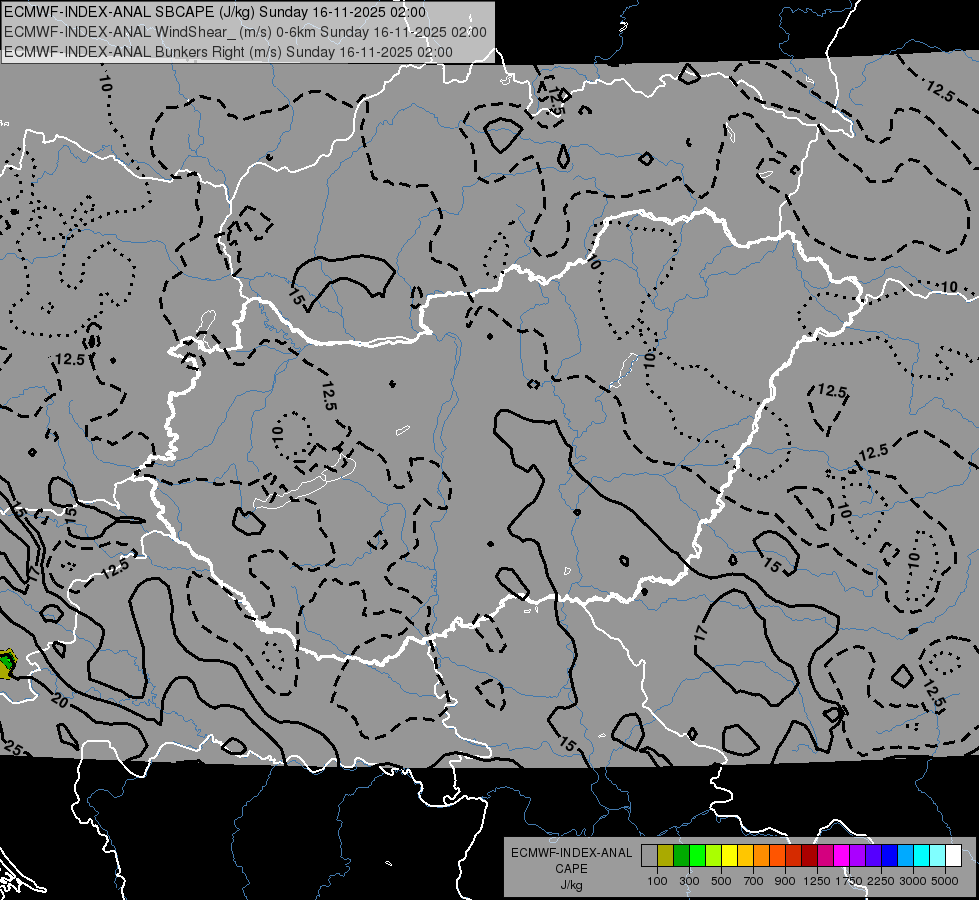Select the dark blue CAPE legend swatch
The height and width of the screenshot is (900, 979).
click(x=890, y=856)
